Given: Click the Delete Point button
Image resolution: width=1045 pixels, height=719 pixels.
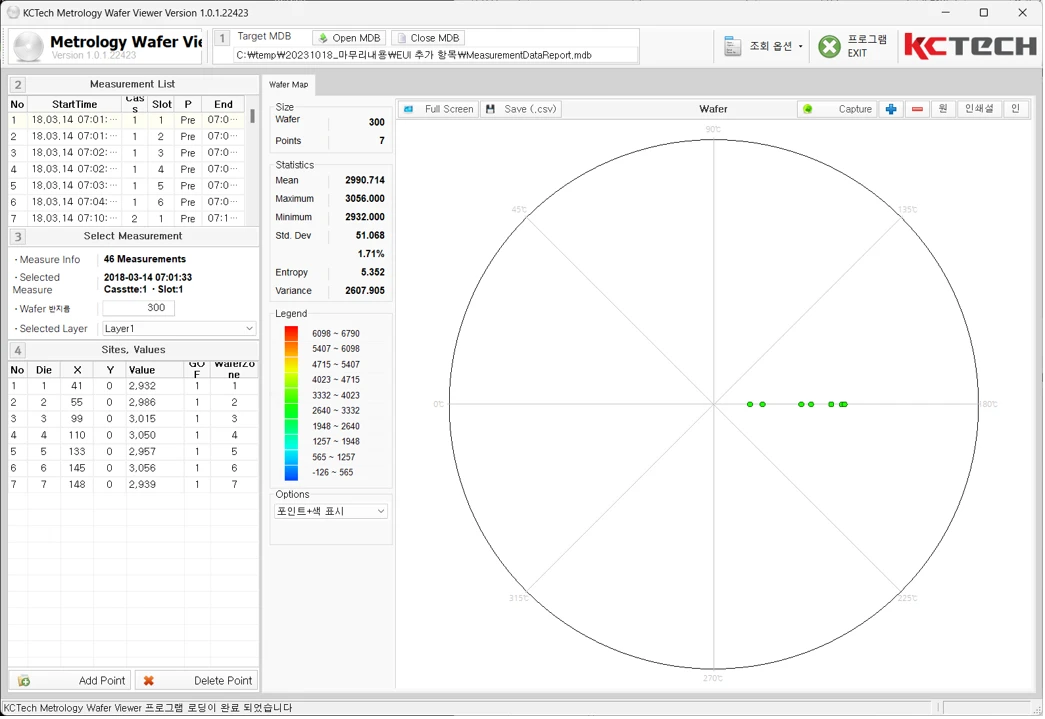Looking at the screenshot, I should coord(197,680).
